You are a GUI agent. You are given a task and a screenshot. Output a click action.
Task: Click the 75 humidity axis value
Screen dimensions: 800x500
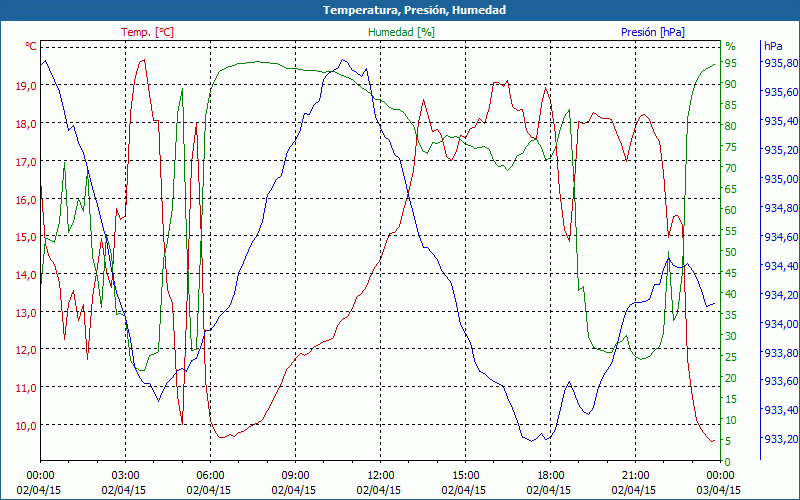(731, 147)
